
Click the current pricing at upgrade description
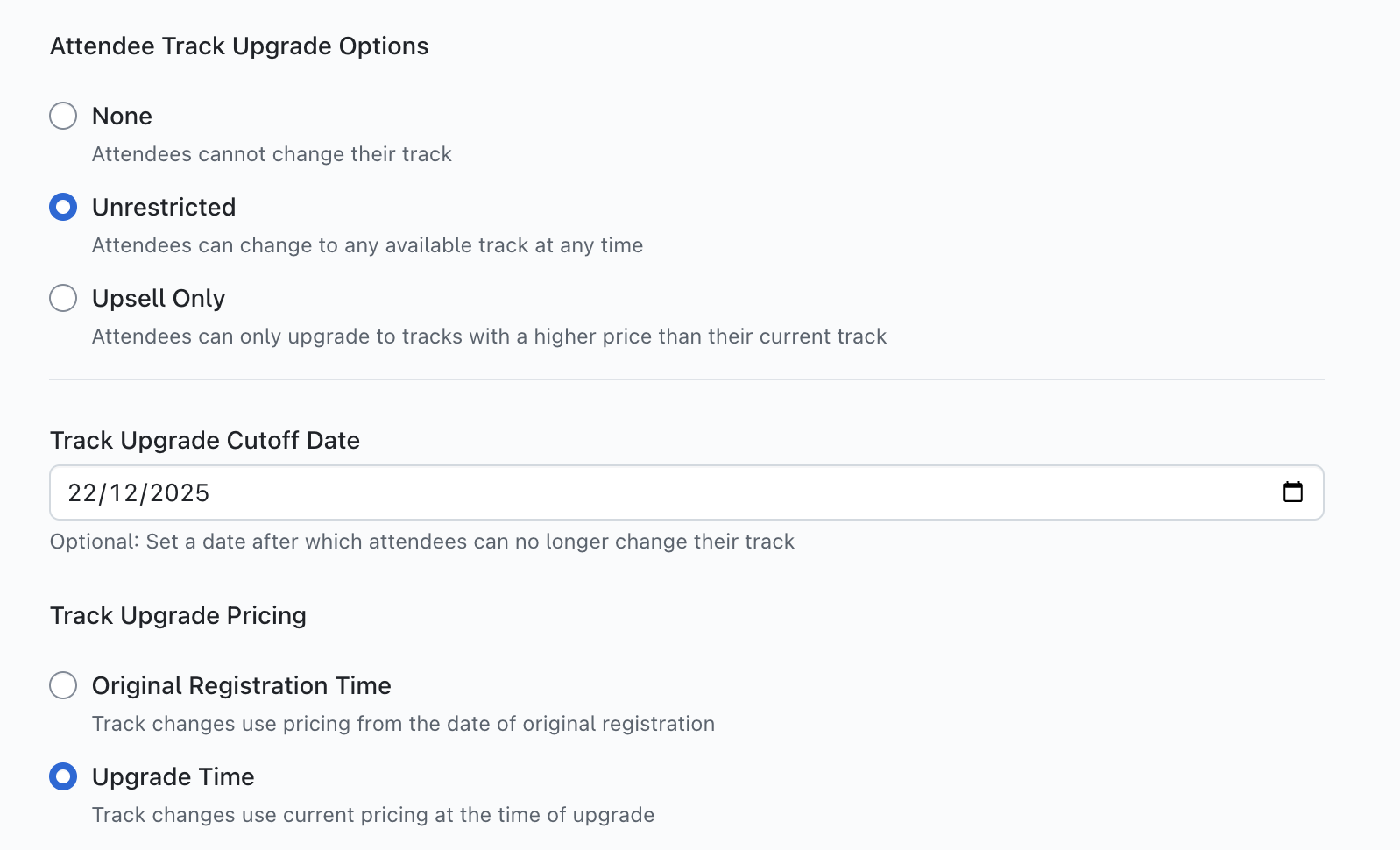372,815
